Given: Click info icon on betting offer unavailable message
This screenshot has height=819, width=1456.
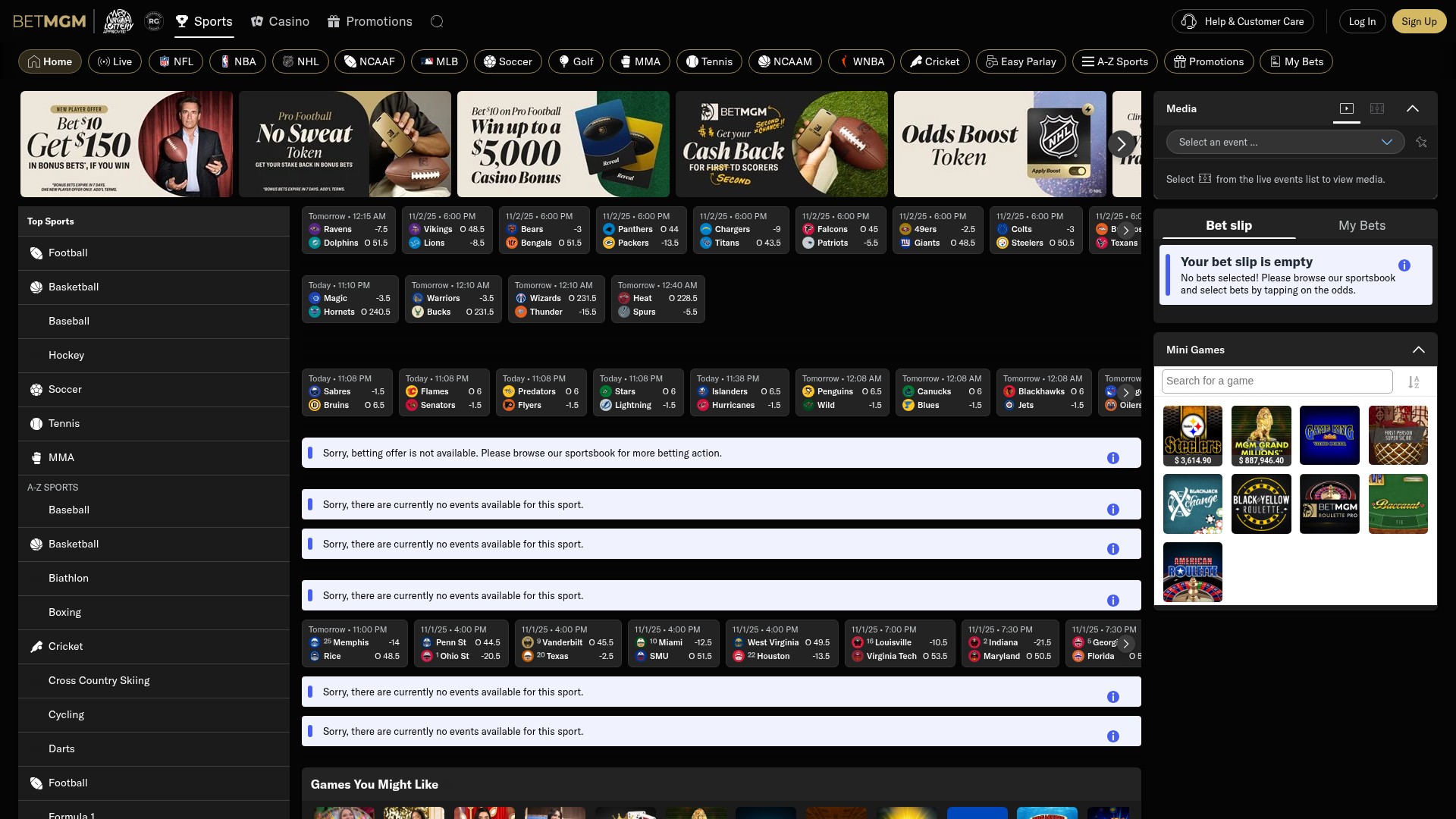Looking at the screenshot, I should 1113,458.
